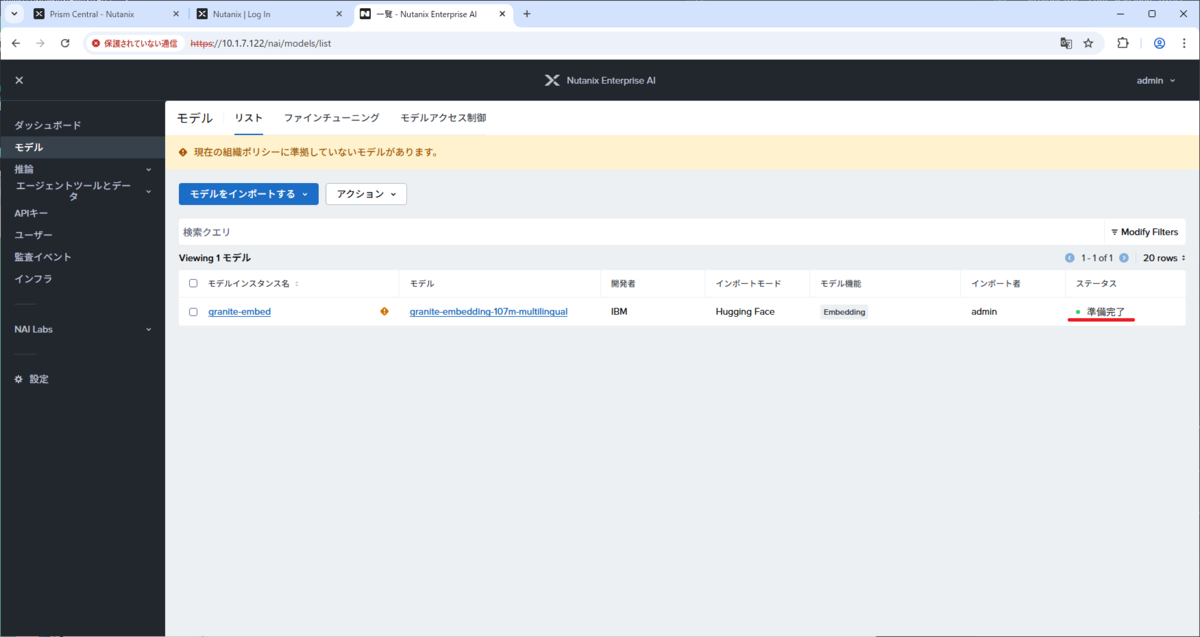This screenshot has height=637, width=1200.
Task: Click the warning icon on granite-embed row
Action: [x=384, y=312]
